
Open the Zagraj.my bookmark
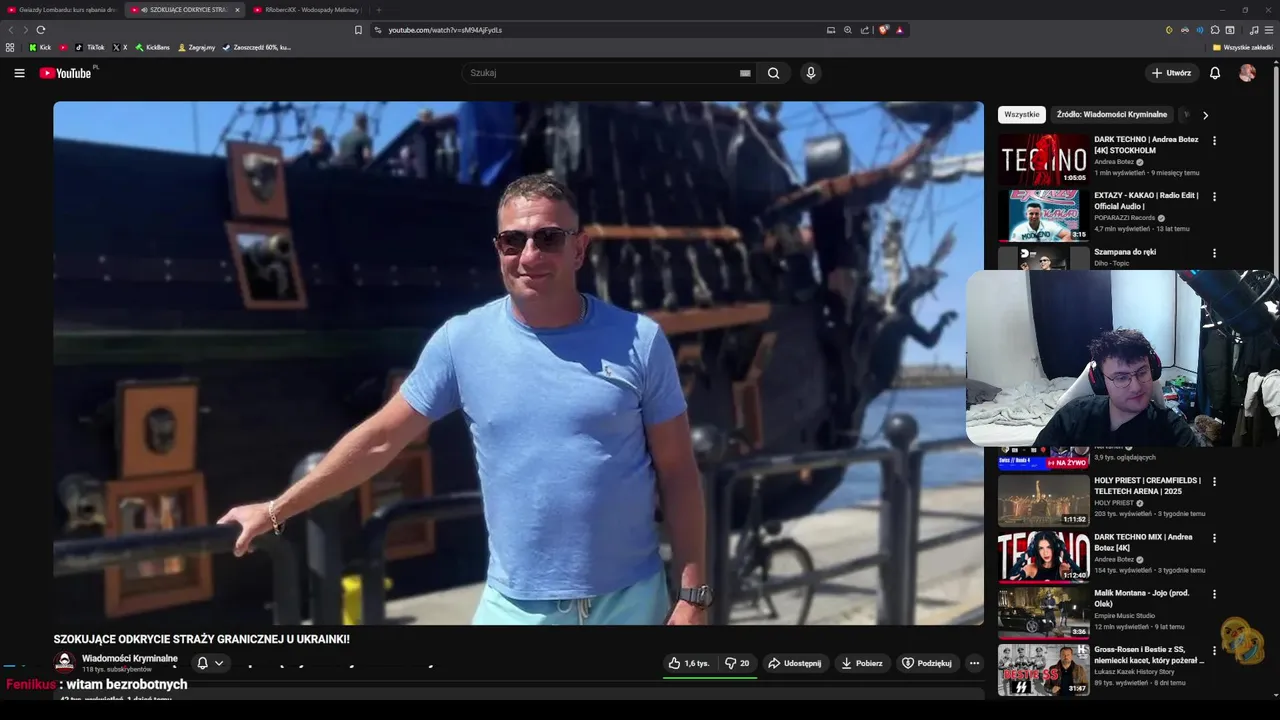[x=196, y=47]
